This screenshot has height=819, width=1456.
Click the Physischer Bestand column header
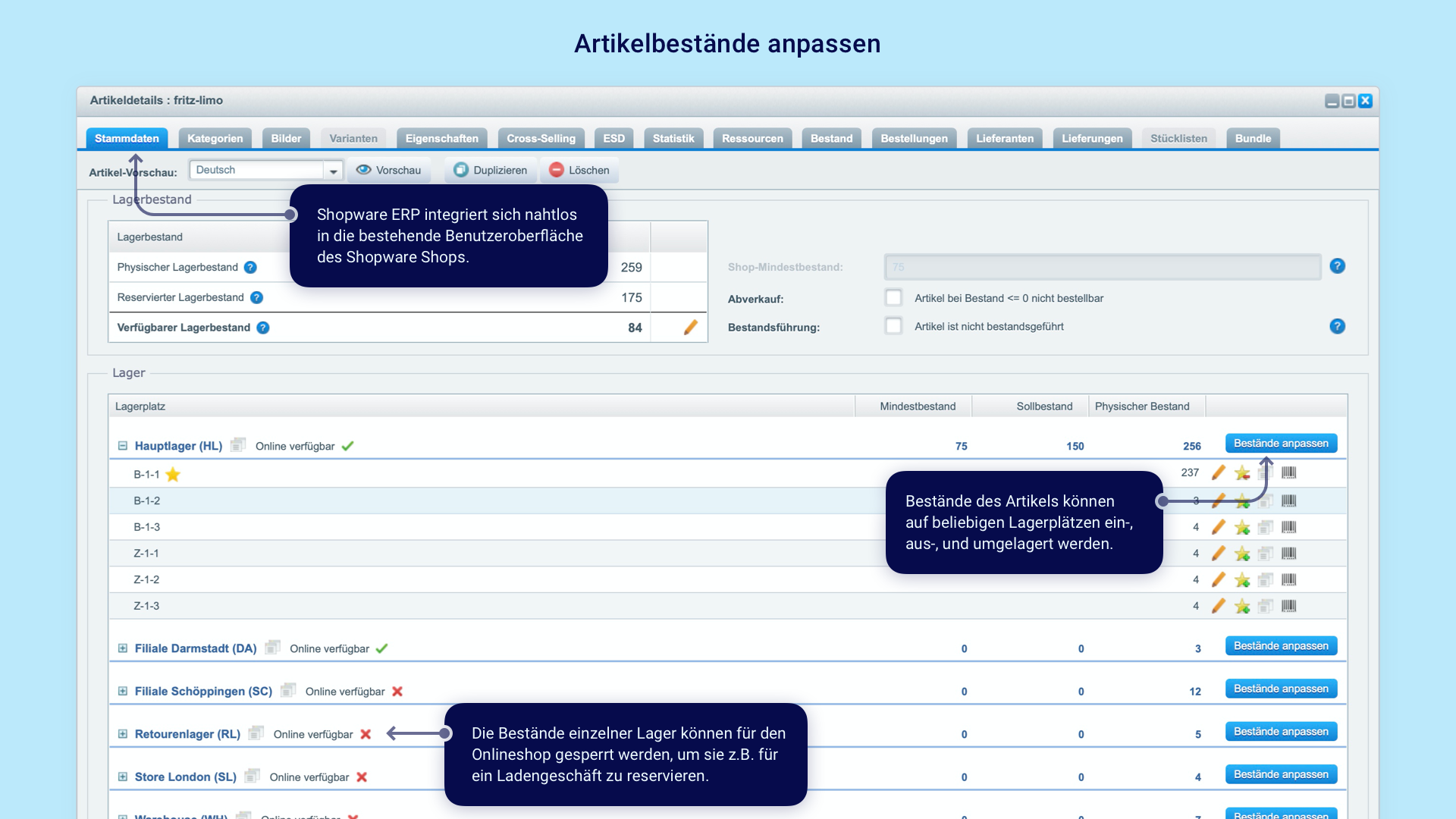click(1146, 406)
